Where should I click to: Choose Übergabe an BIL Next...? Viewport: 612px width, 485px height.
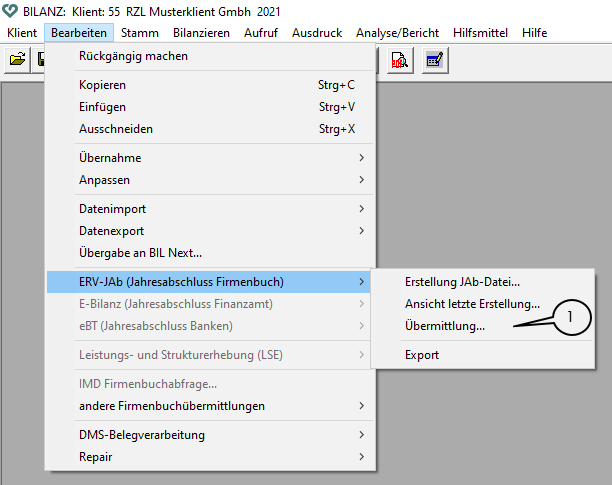[x=141, y=253]
